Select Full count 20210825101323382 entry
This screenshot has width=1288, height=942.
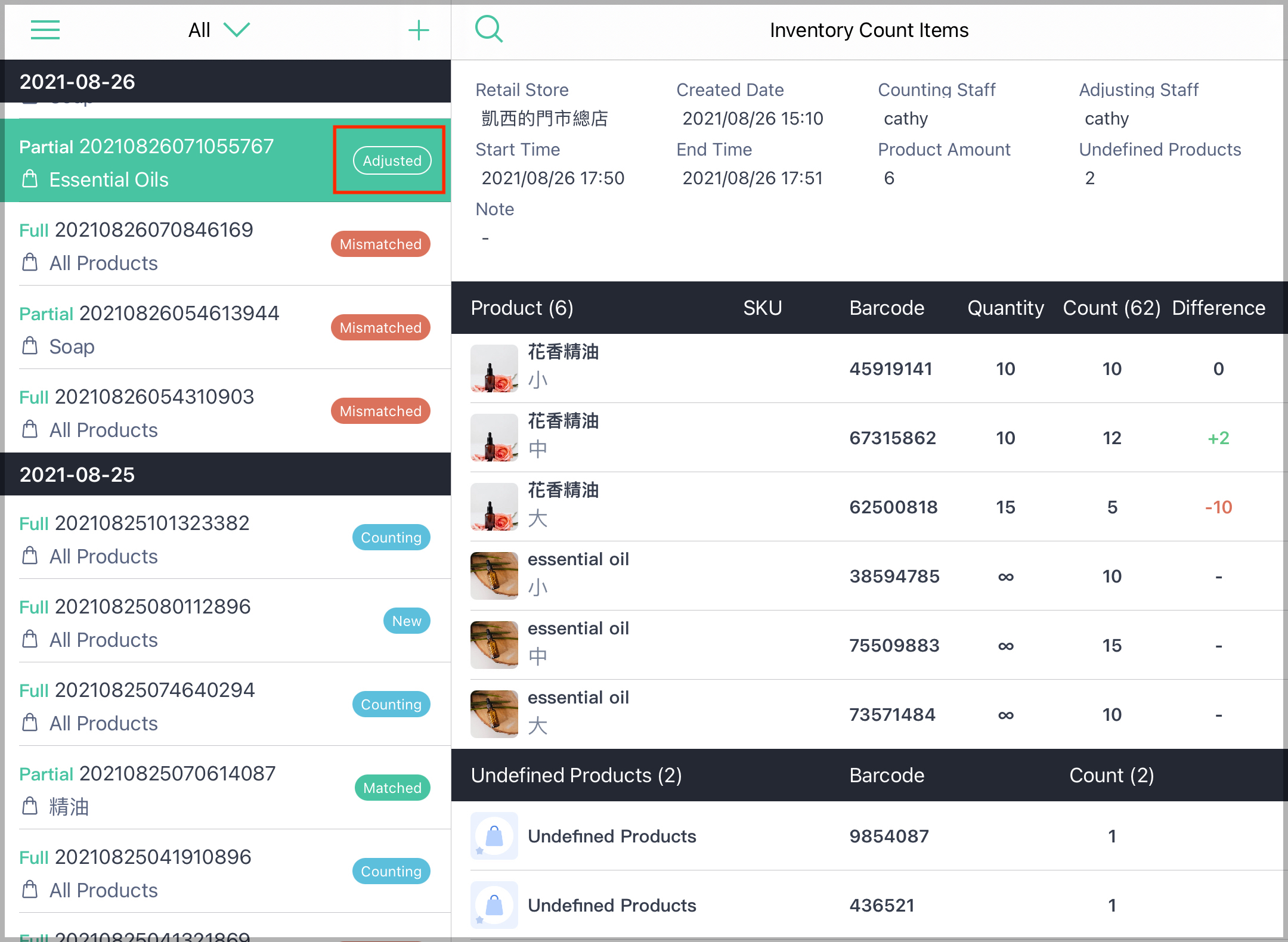[228, 537]
